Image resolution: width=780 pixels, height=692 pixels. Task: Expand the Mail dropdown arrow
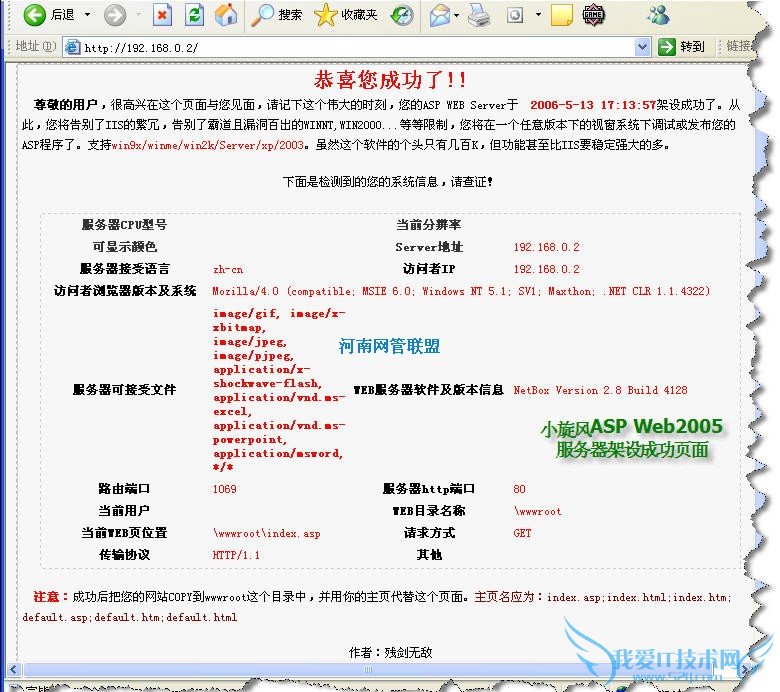(x=457, y=15)
